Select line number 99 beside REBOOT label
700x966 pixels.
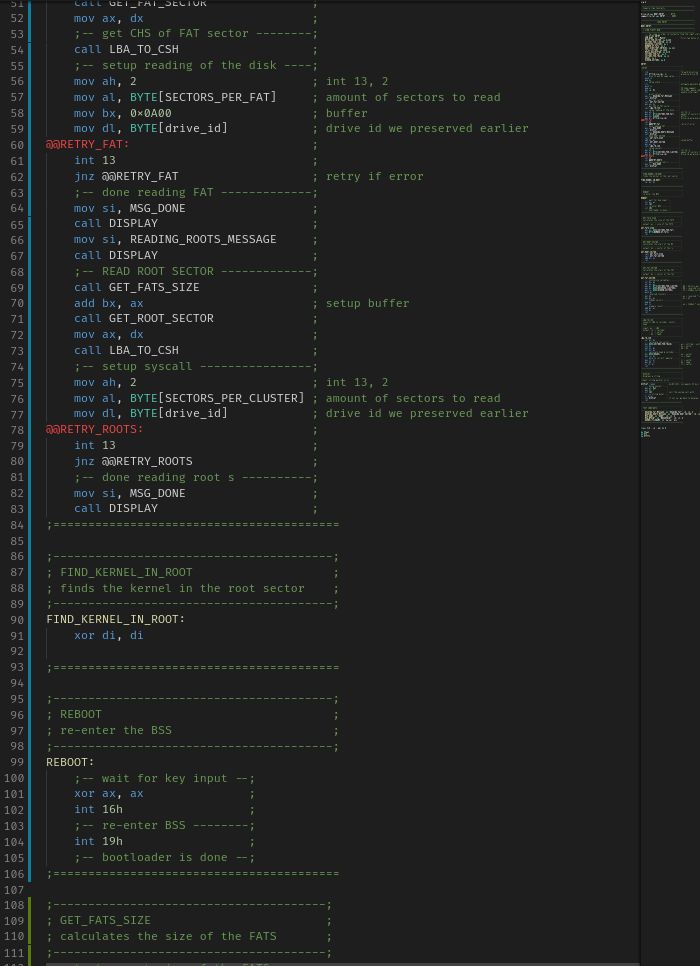(16, 762)
